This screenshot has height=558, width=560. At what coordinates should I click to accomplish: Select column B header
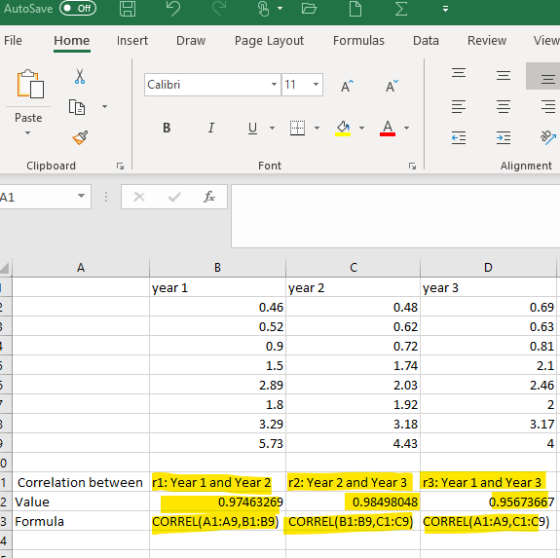pos(218,268)
